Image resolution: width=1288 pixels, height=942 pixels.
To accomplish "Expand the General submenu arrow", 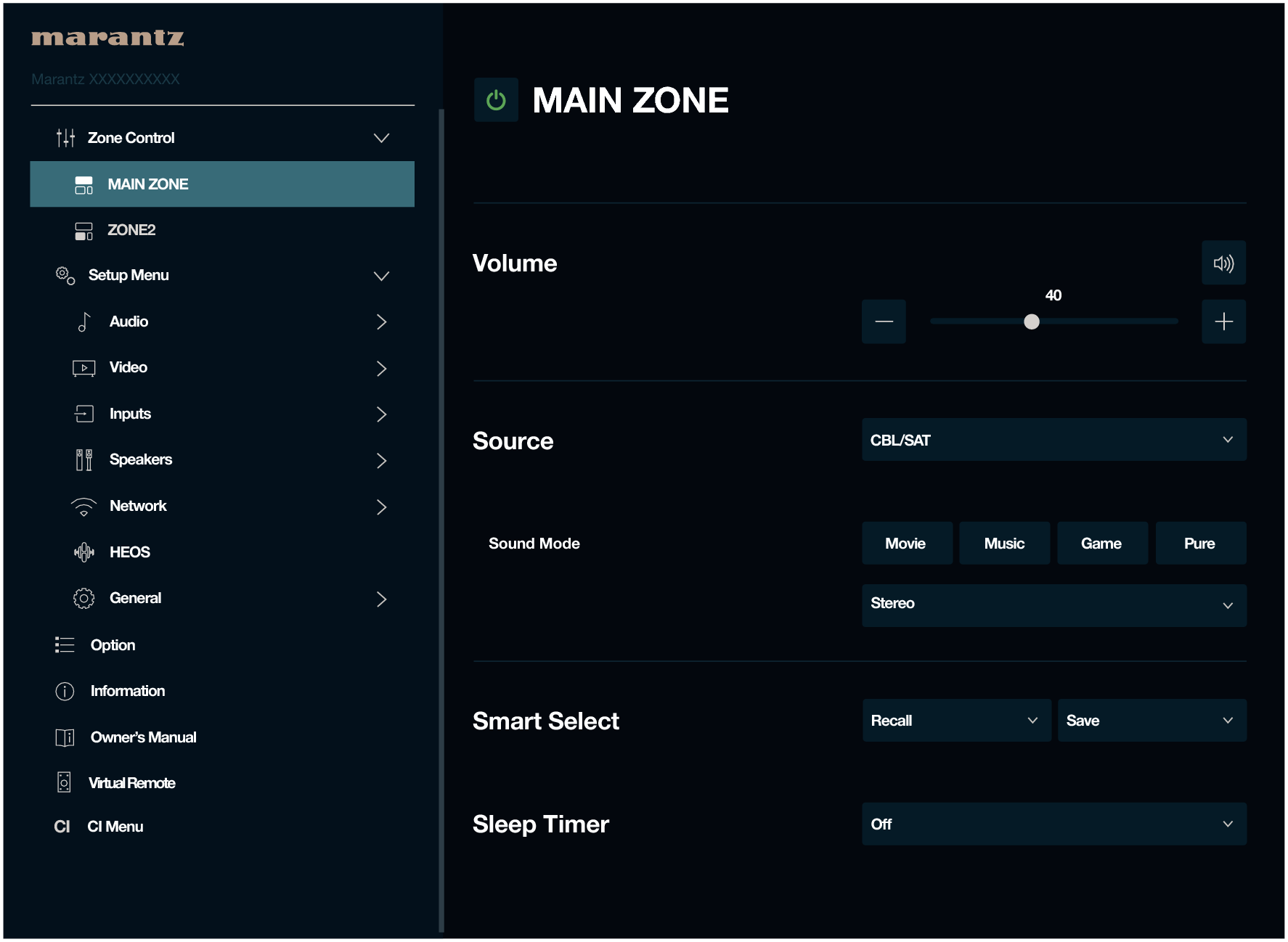I will pos(381,599).
